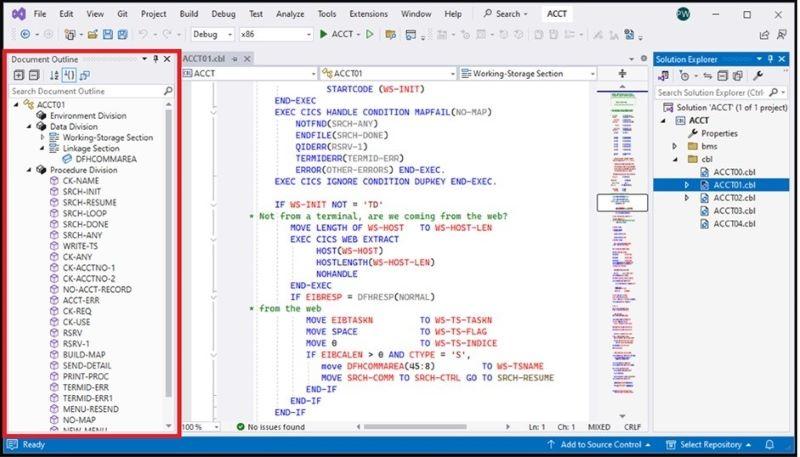Collapse the Data Division tree node

click(x=30, y=126)
